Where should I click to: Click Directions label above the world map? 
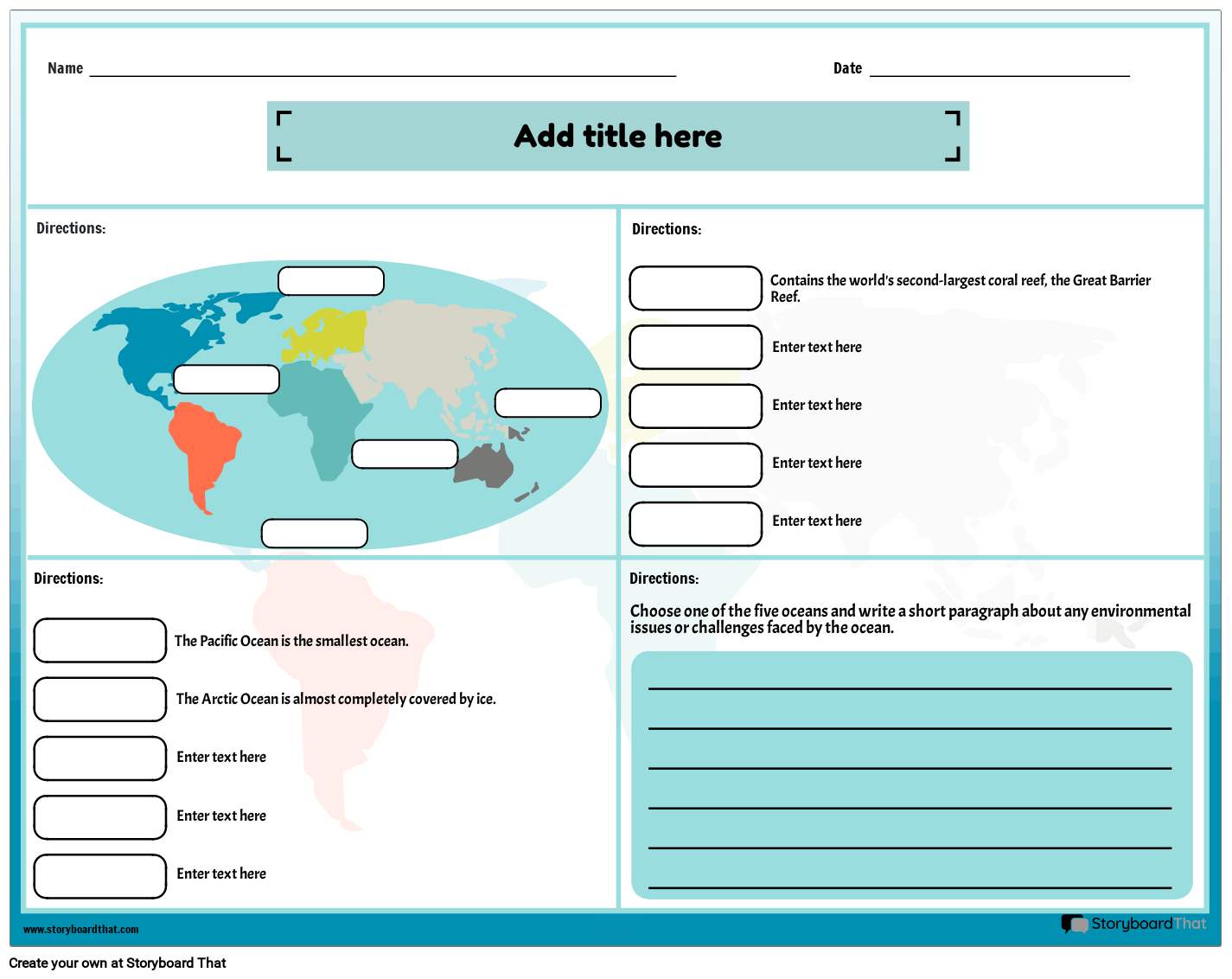71,228
